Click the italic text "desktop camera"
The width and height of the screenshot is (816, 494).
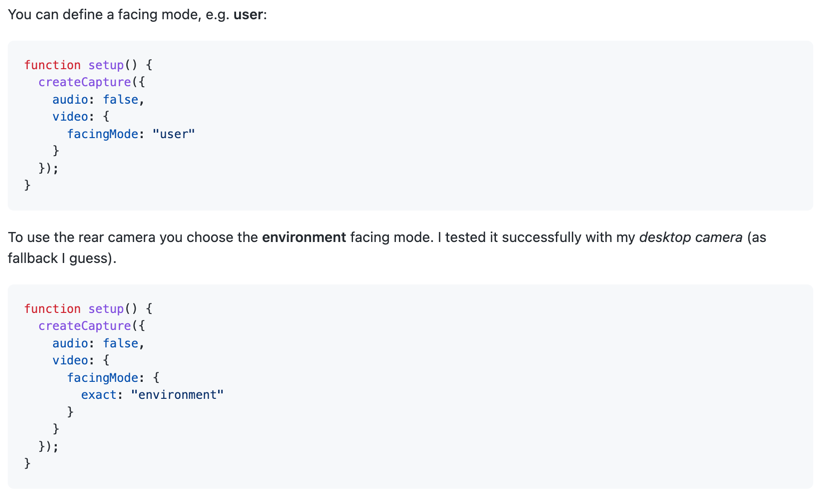click(x=691, y=237)
